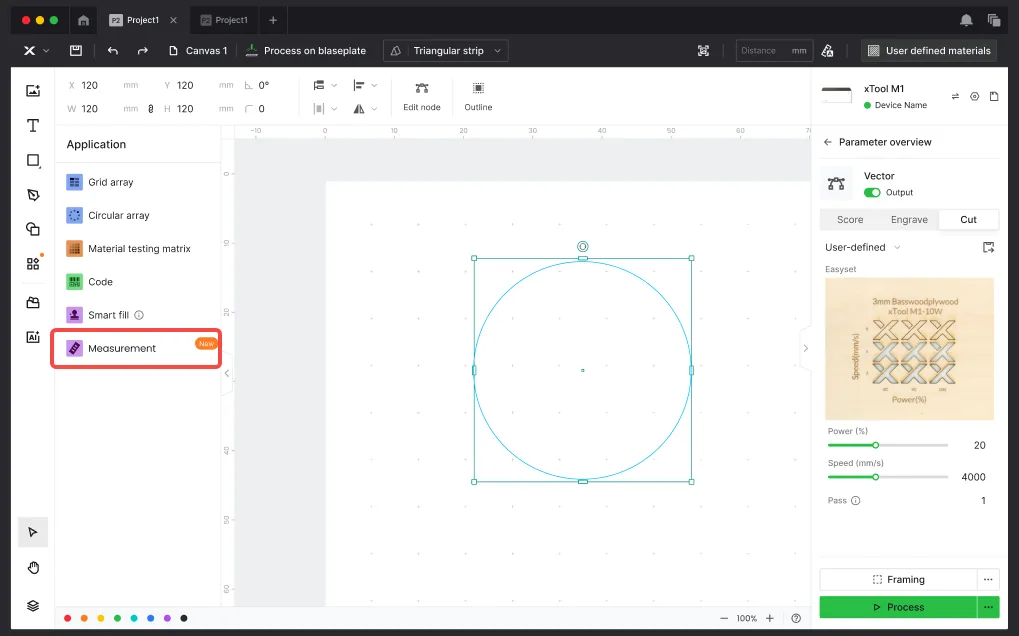Zoom in with the plus icon
The height and width of the screenshot is (636, 1019).
coord(769,618)
